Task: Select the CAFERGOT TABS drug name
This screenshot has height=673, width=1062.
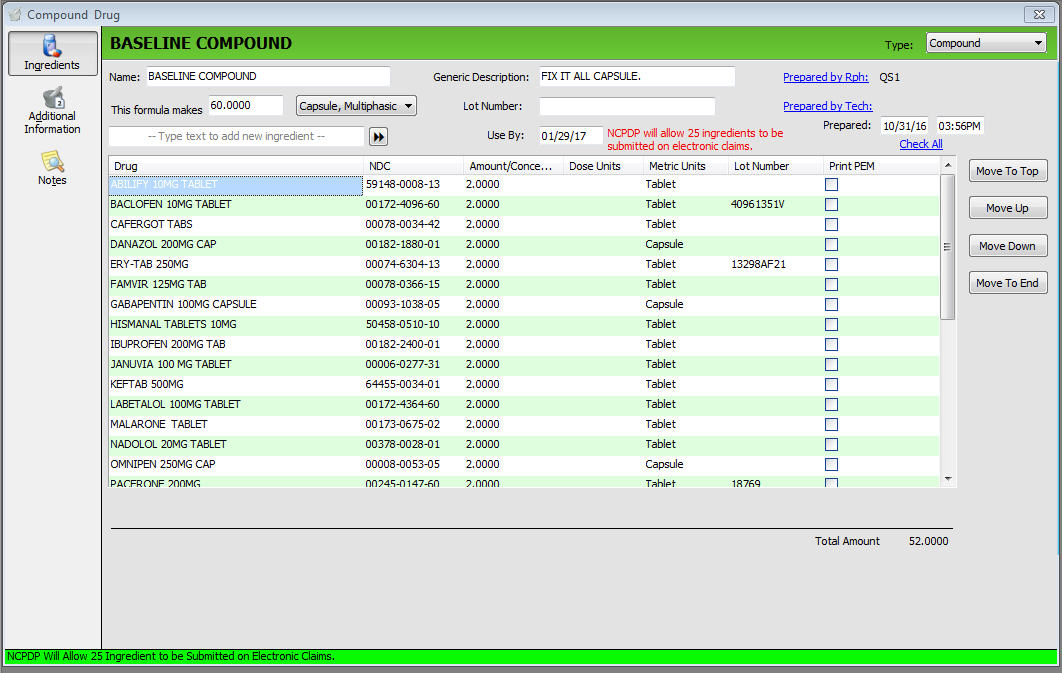Action: point(151,224)
